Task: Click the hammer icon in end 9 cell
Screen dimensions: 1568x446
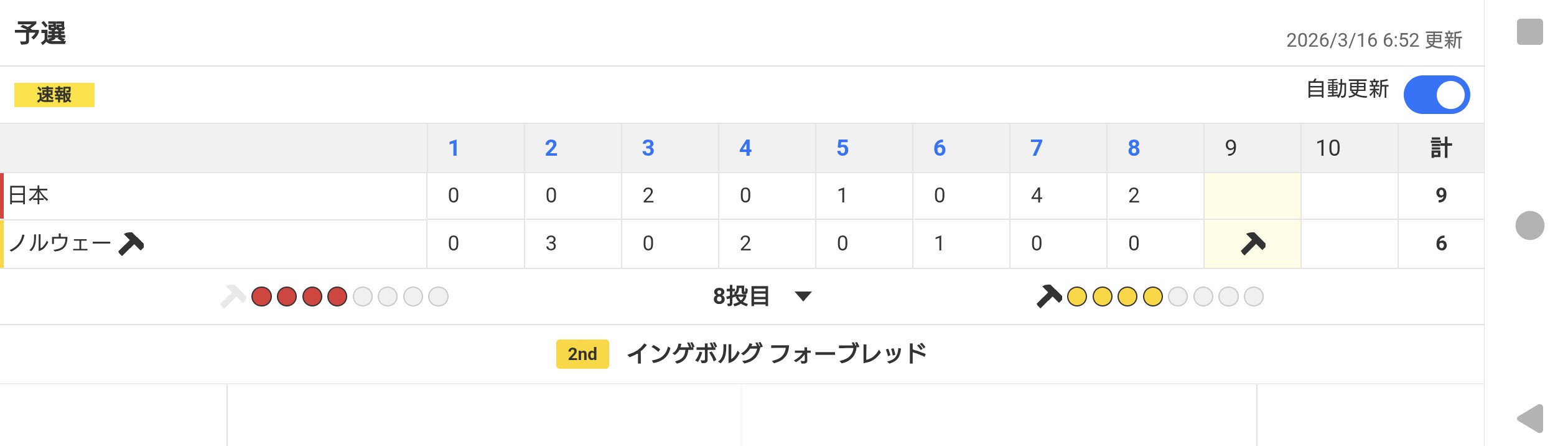Action: point(1253,244)
